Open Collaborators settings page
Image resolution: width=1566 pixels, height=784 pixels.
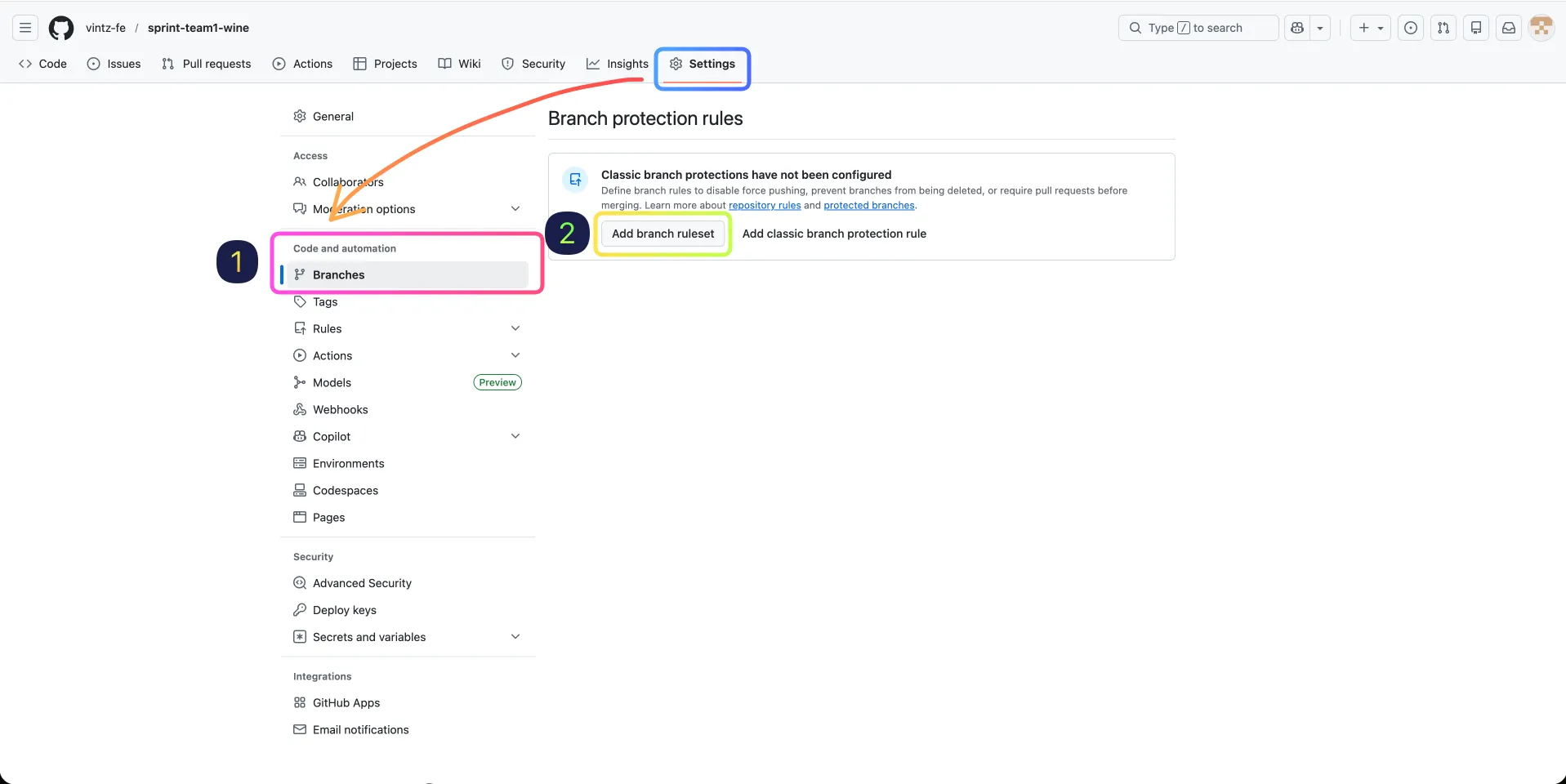point(408,182)
